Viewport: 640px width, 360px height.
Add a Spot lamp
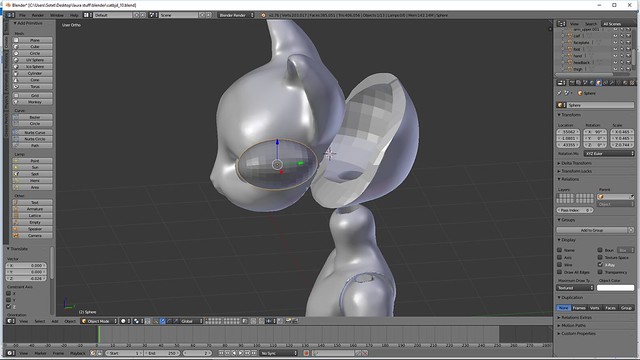coord(32,174)
